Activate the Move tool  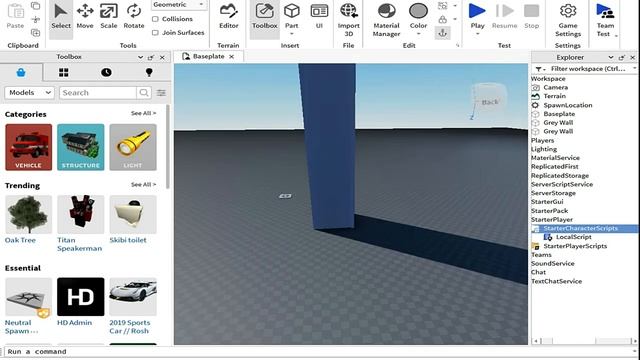tap(85, 16)
